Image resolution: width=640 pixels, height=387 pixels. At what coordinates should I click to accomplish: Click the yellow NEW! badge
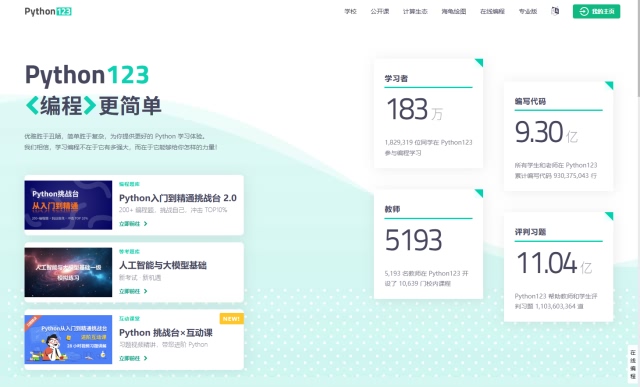pos(231,319)
